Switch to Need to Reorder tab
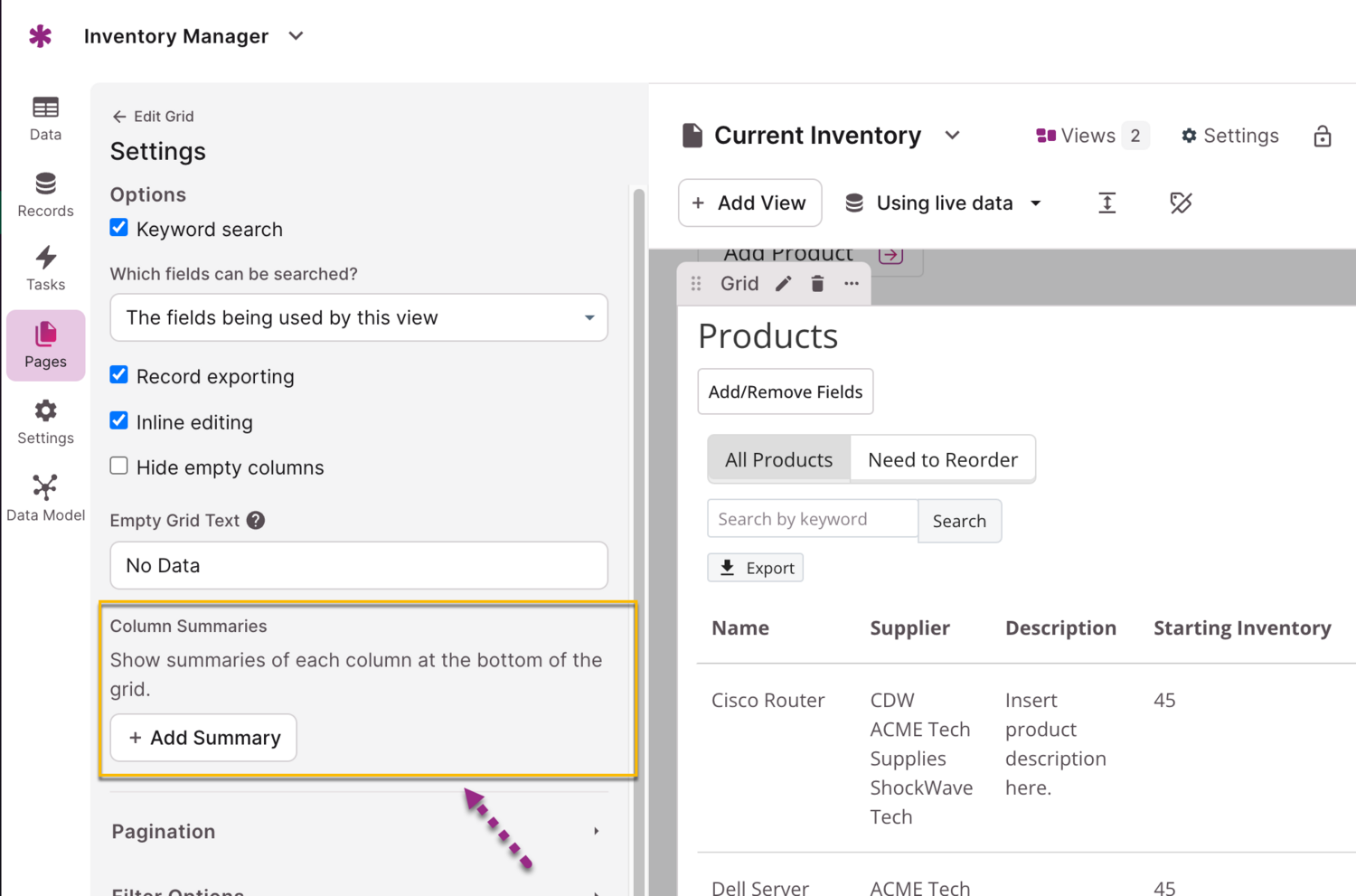The height and width of the screenshot is (896, 1356). click(x=942, y=459)
